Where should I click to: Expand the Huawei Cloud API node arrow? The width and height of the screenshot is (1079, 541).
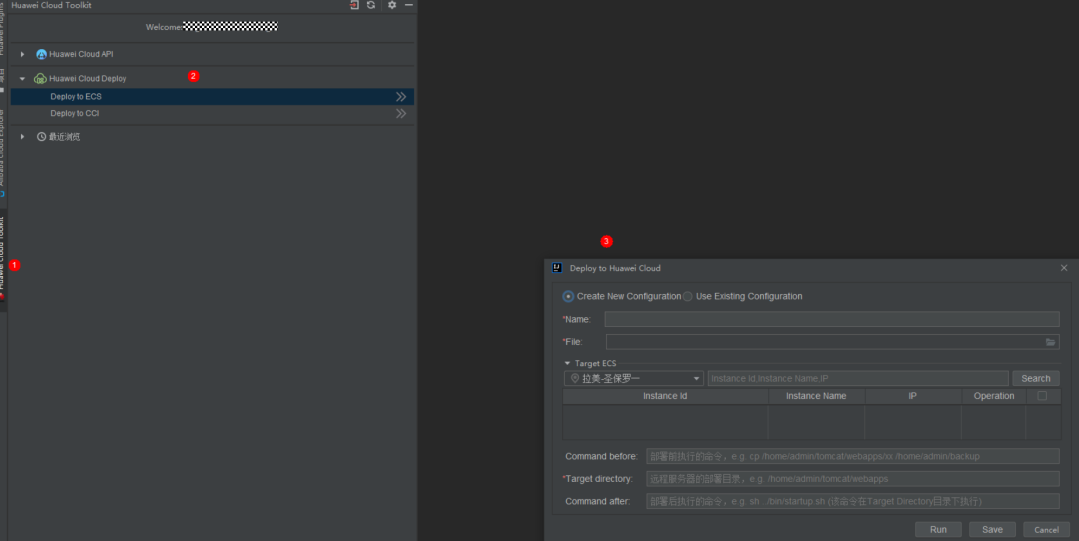click(x=23, y=54)
